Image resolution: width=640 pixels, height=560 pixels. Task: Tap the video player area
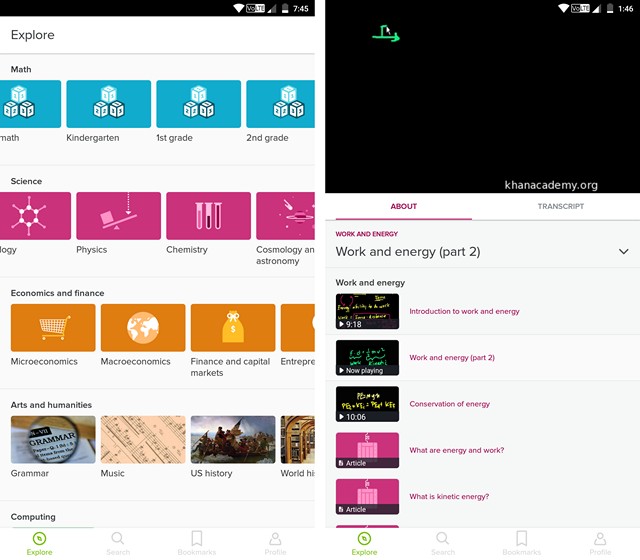point(482,104)
